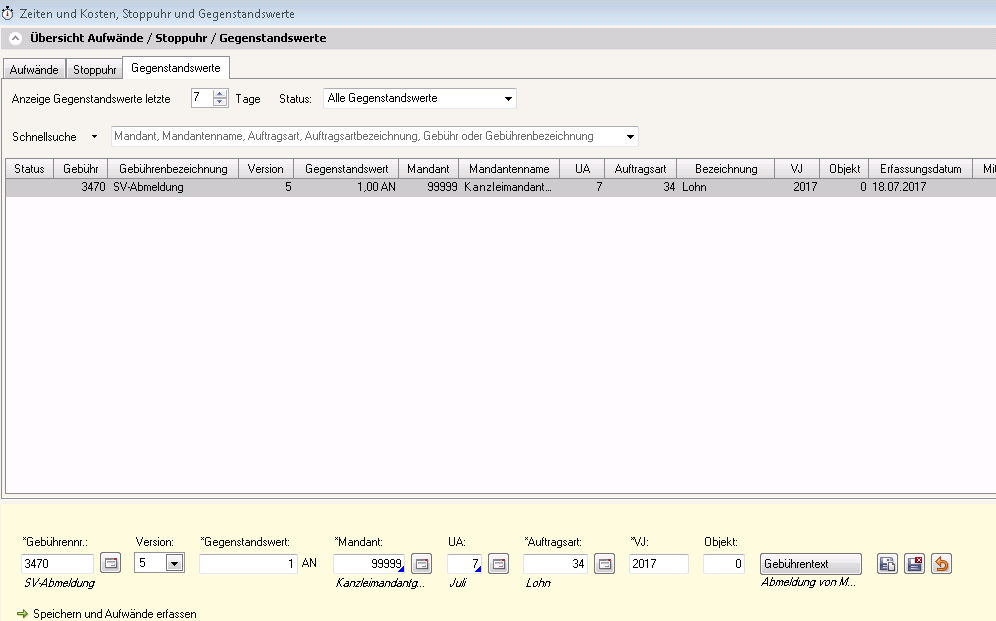Sort by the Erfassungsdatum column header

(920, 169)
